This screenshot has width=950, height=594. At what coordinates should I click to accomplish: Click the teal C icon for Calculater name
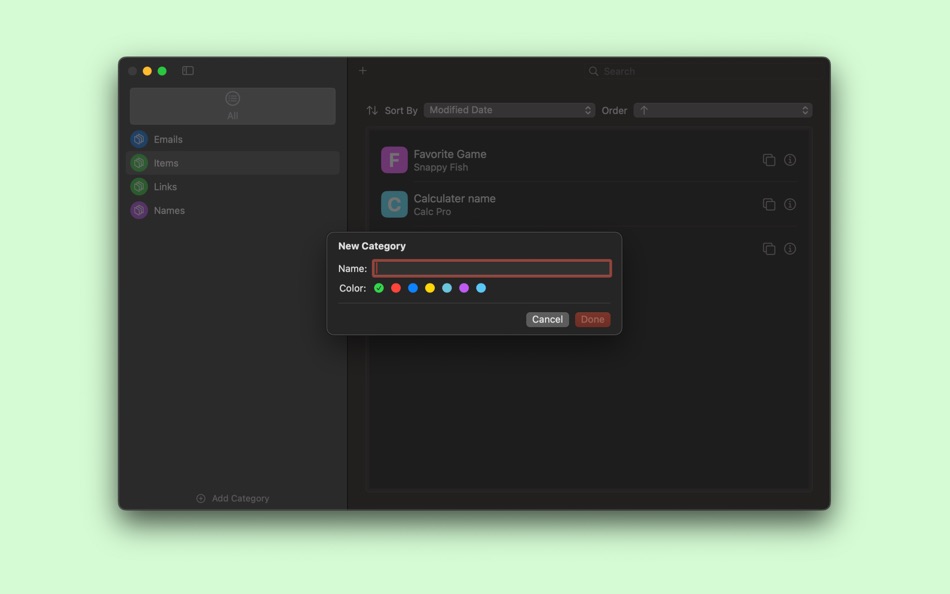(394, 204)
